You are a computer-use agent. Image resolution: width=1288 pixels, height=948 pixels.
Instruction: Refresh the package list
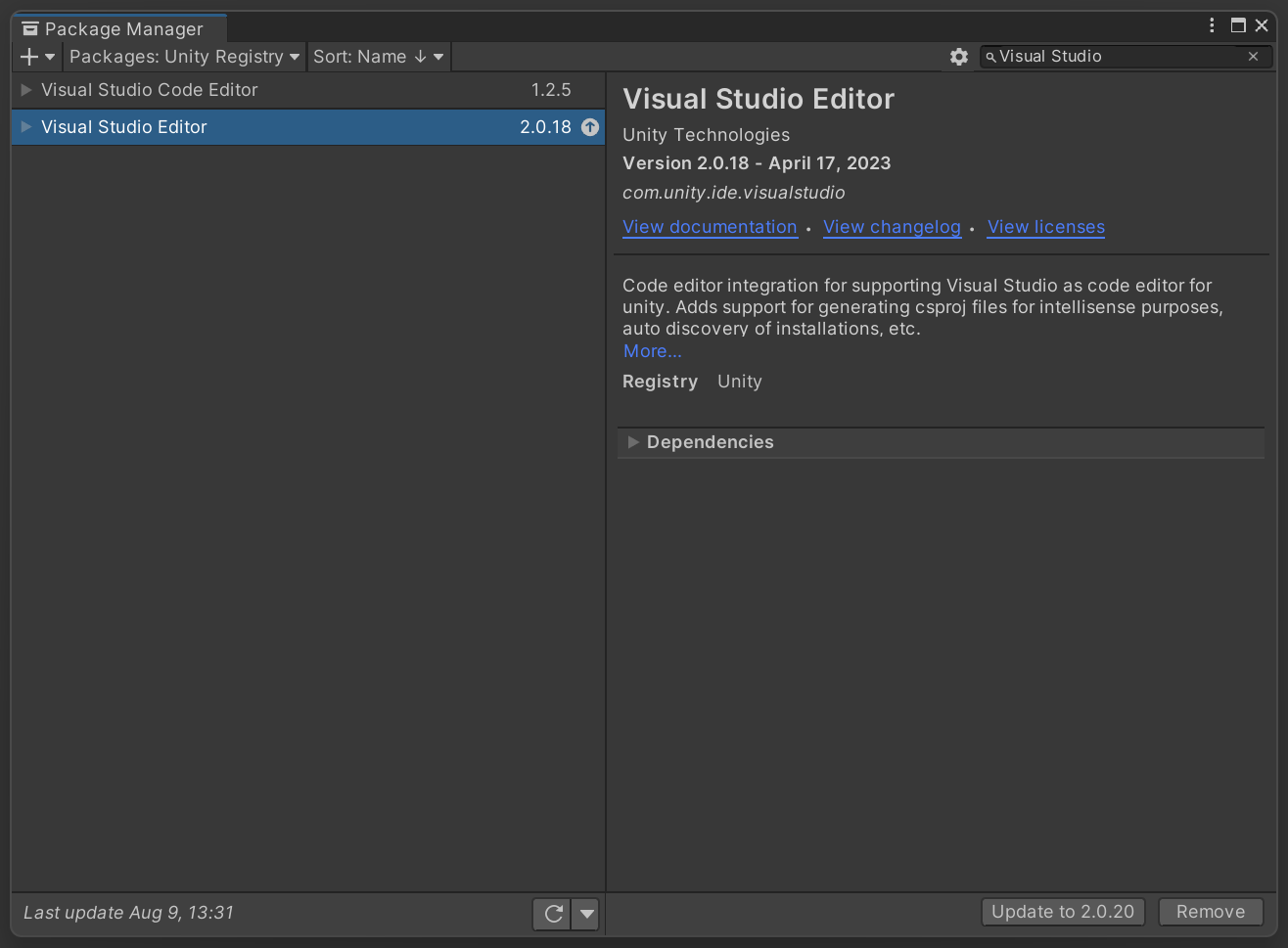tap(553, 914)
